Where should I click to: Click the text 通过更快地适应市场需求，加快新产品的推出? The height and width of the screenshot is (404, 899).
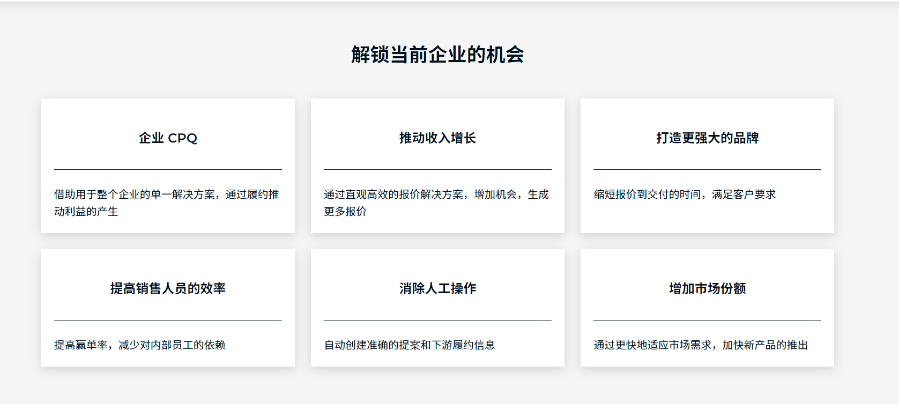tap(701, 345)
